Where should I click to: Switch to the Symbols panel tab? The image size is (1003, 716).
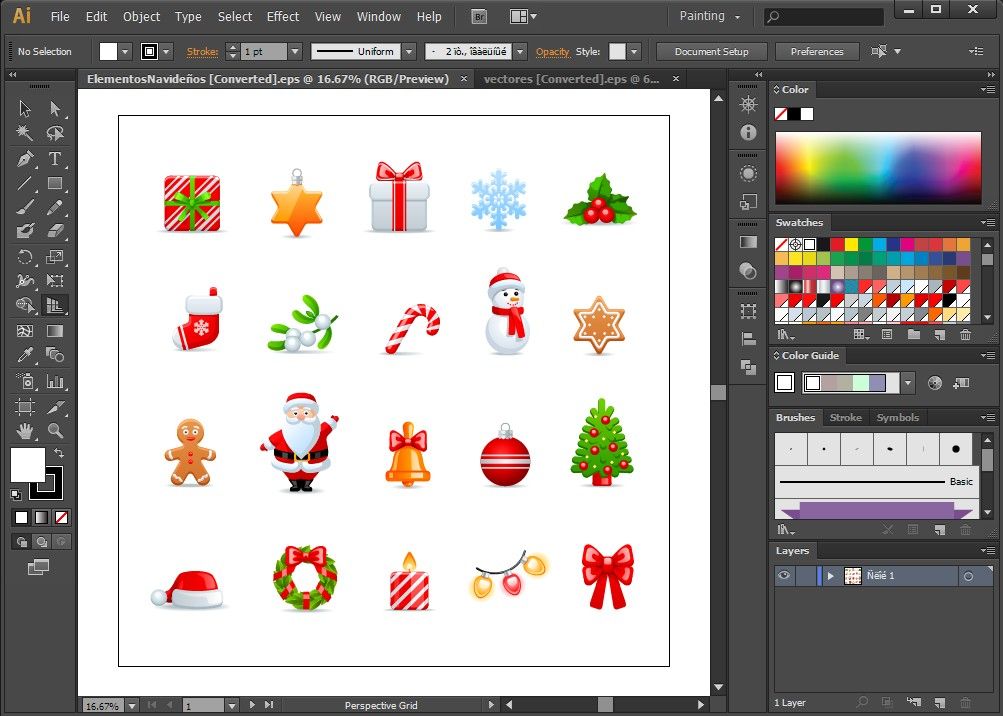tap(897, 418)
